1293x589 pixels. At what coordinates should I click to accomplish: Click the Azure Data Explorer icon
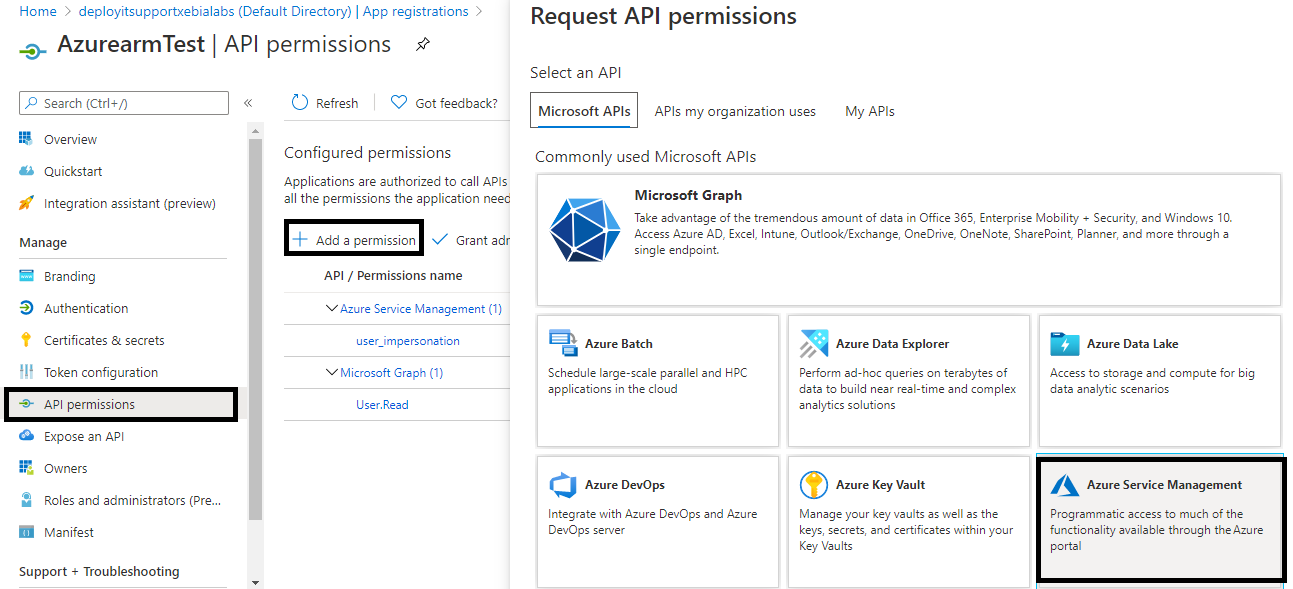click(814, 343)
